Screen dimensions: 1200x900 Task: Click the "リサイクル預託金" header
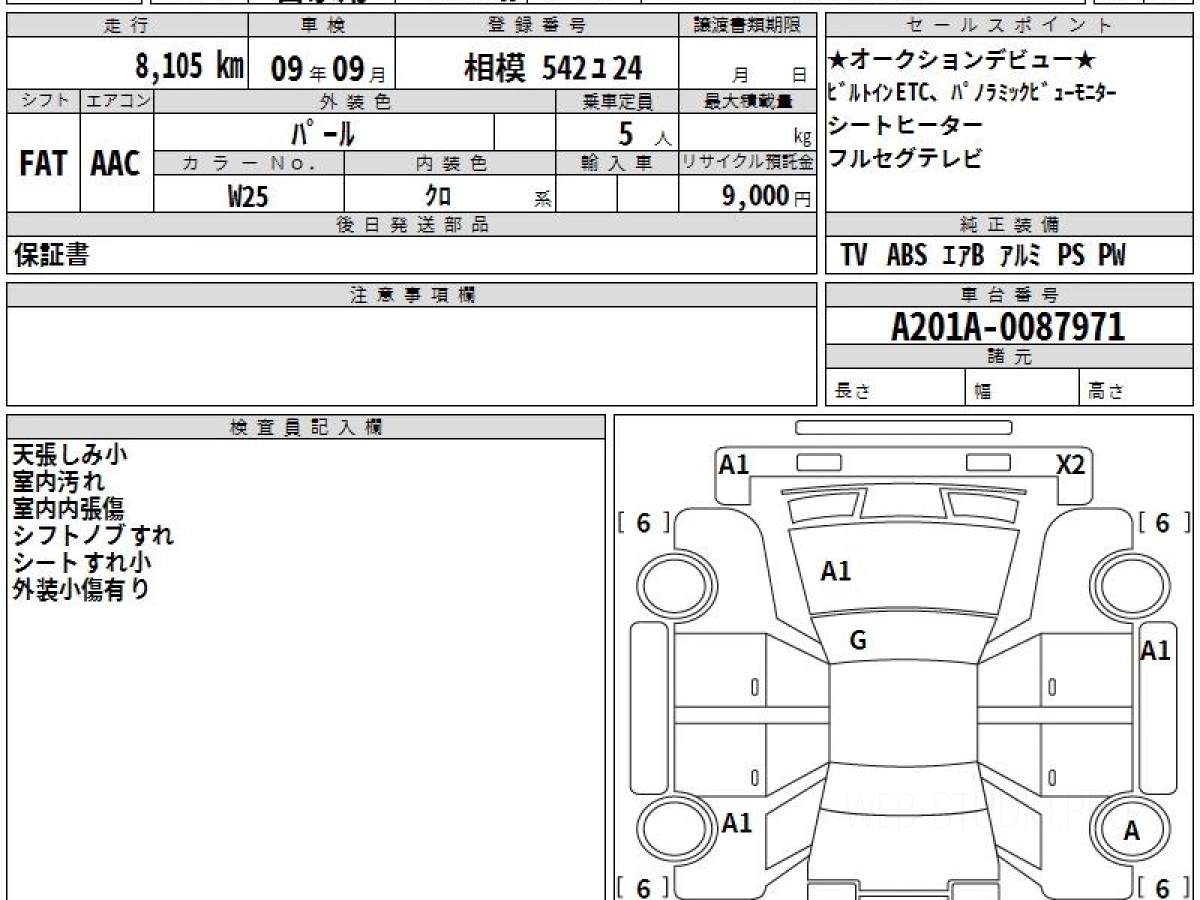[747, 163]
